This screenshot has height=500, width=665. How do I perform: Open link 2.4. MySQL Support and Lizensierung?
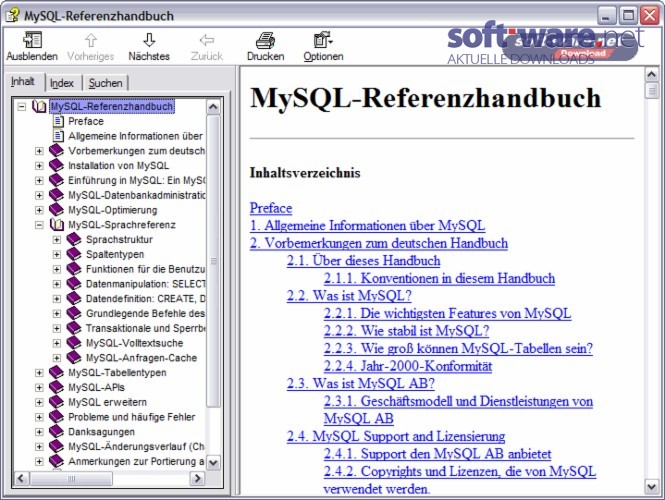click(x=396, y=436)
